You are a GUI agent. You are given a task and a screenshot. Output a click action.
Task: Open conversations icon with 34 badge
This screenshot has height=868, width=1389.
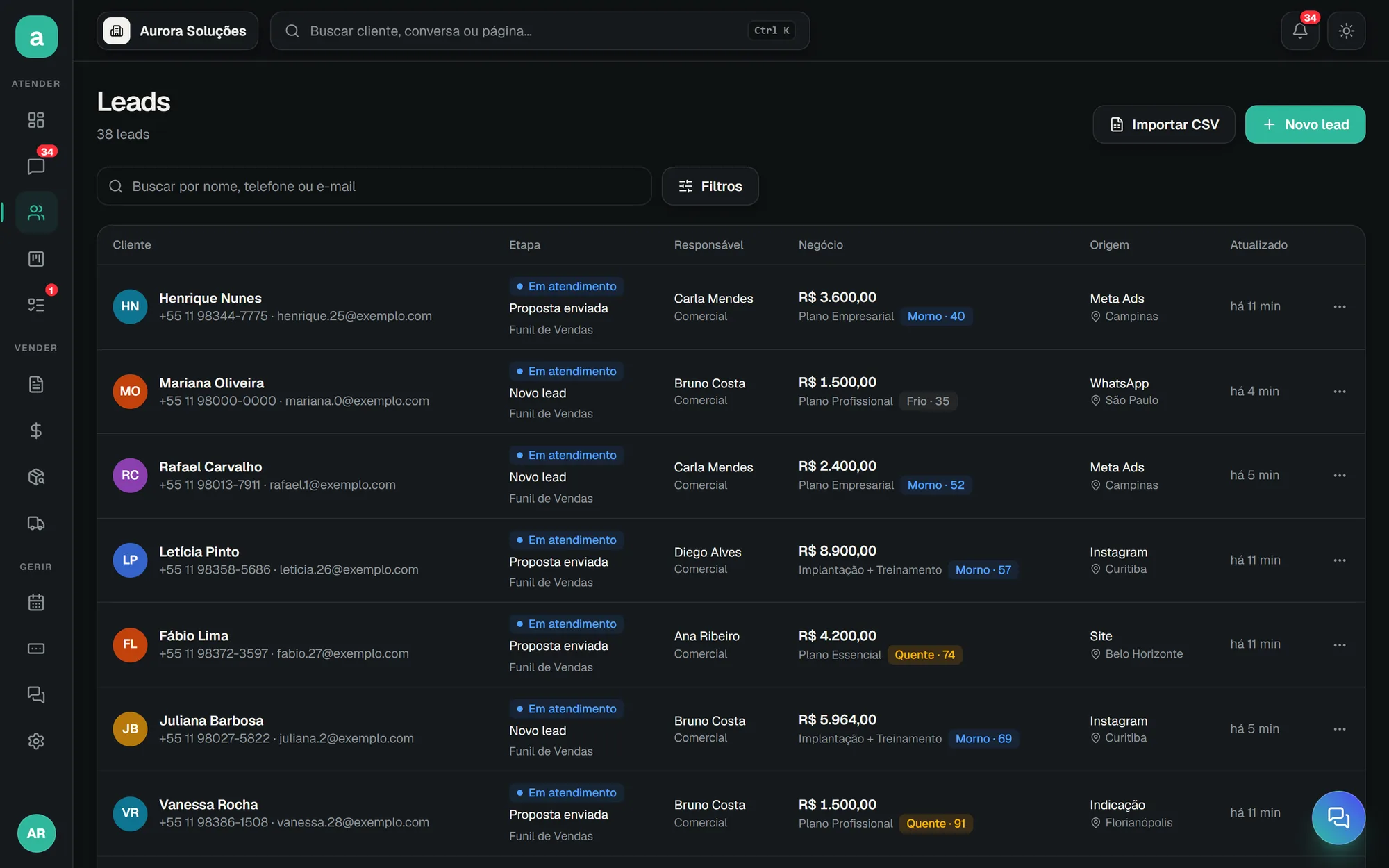[x=36, y=166]
